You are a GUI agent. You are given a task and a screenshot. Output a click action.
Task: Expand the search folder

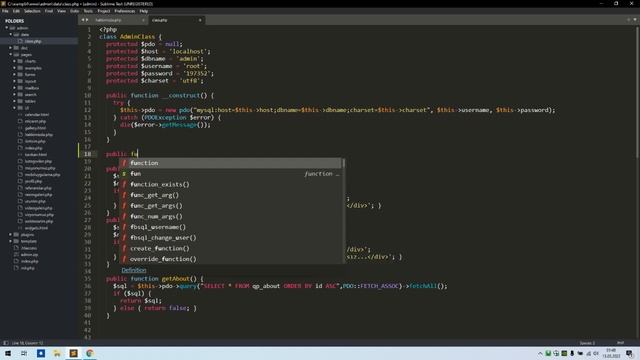pos(14,94)
